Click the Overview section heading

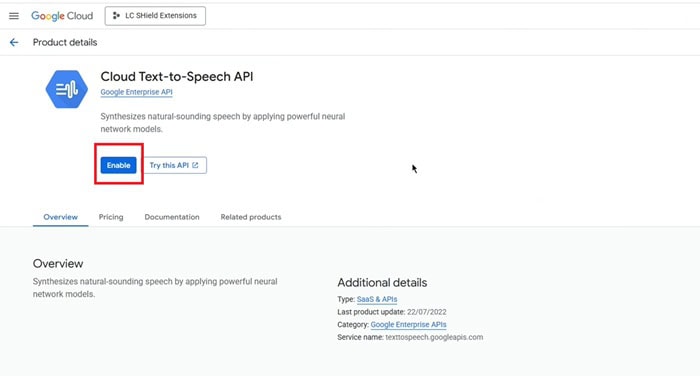click(58, 263)
